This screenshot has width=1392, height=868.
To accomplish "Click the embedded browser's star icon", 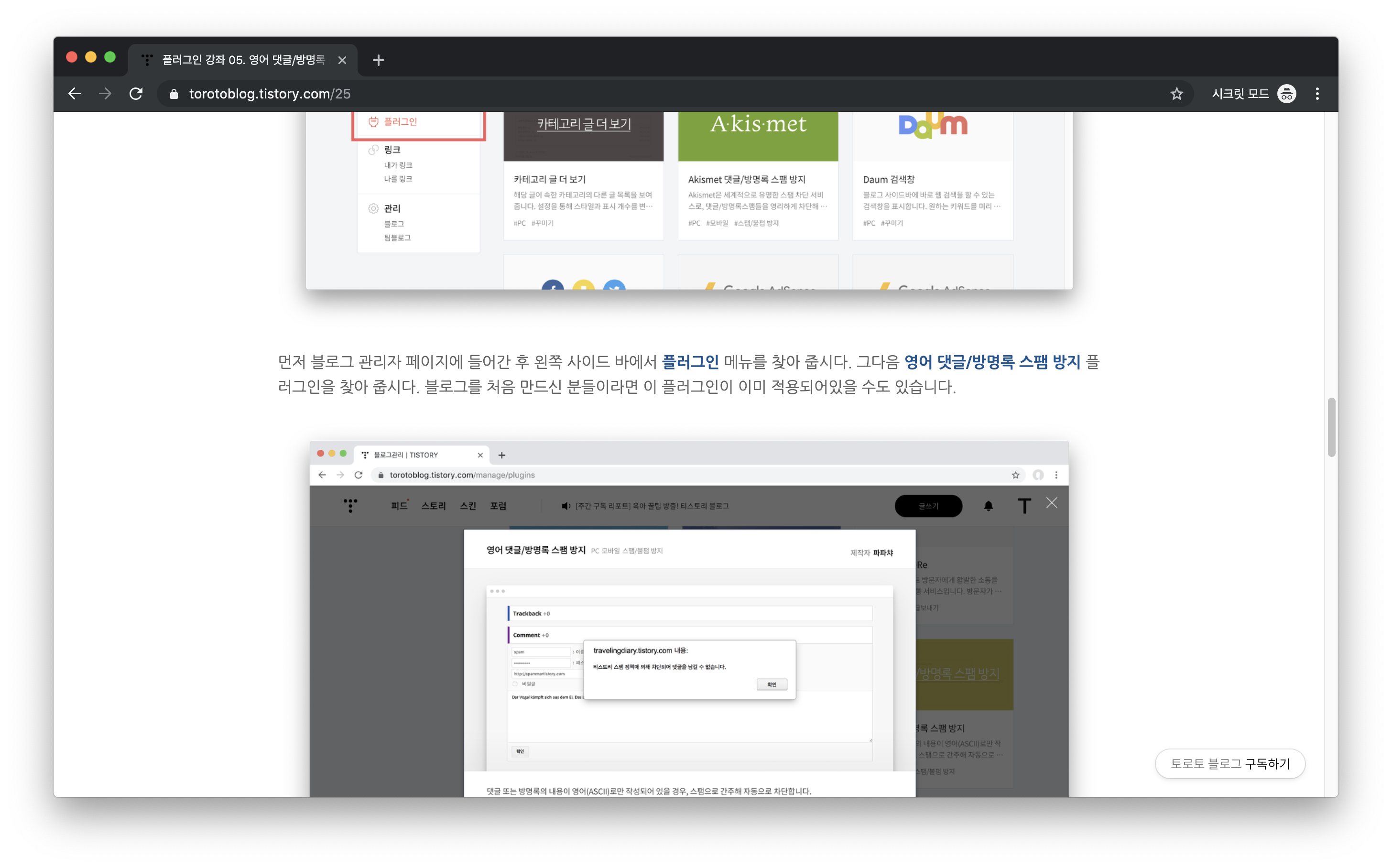I will (1015, 475).
